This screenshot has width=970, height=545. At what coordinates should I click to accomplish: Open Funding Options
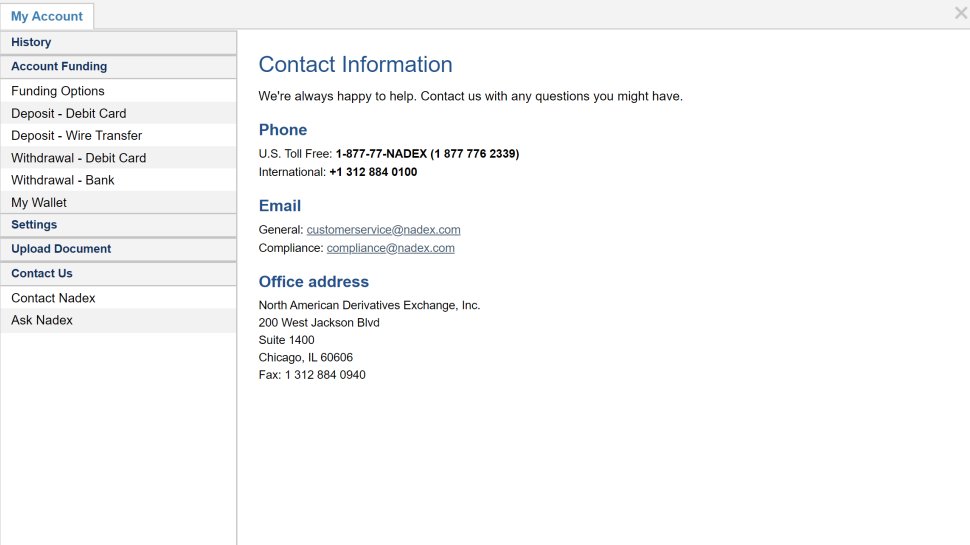118,91
